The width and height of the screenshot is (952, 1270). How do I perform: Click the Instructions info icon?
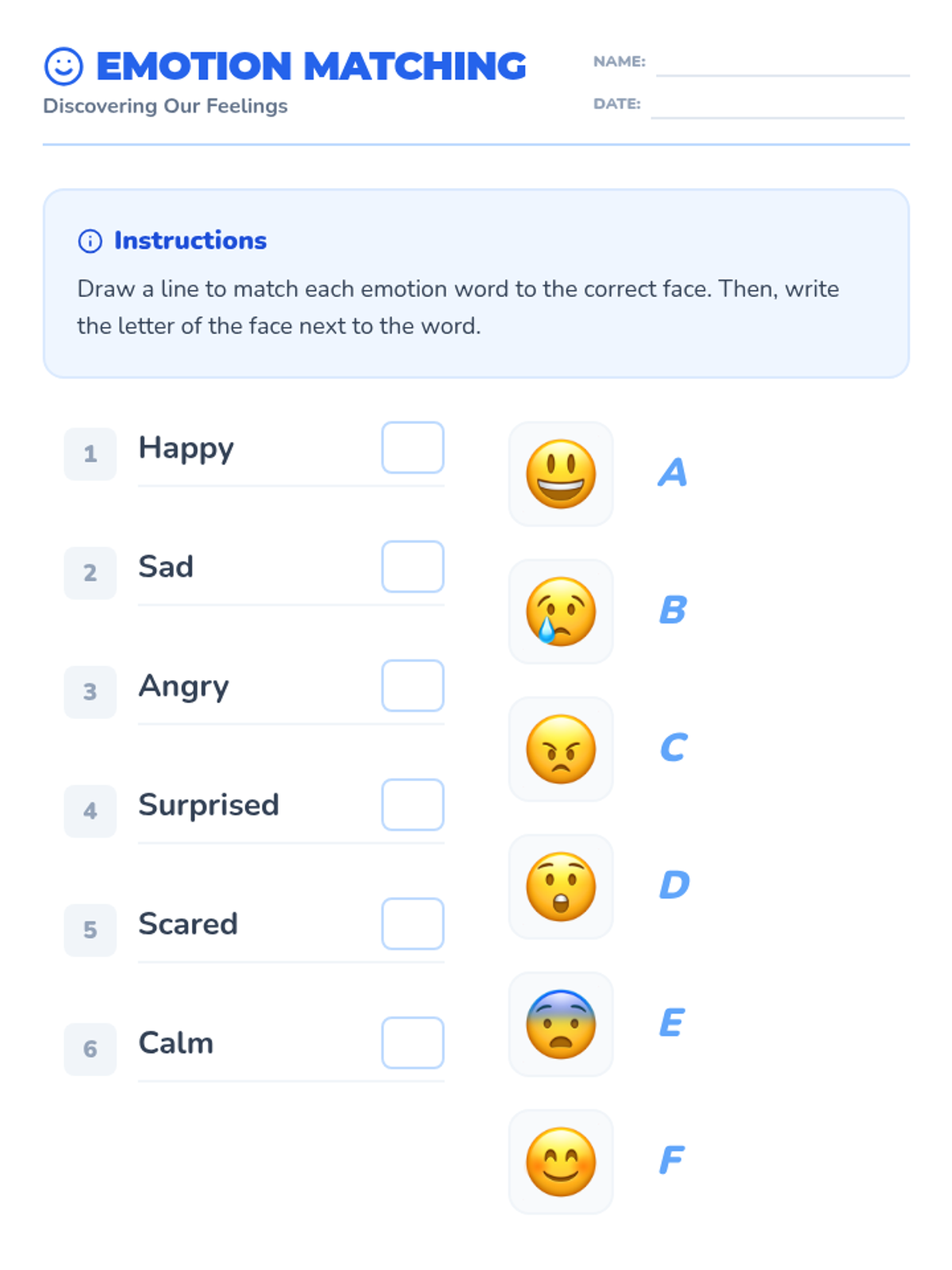click(90, 241)
